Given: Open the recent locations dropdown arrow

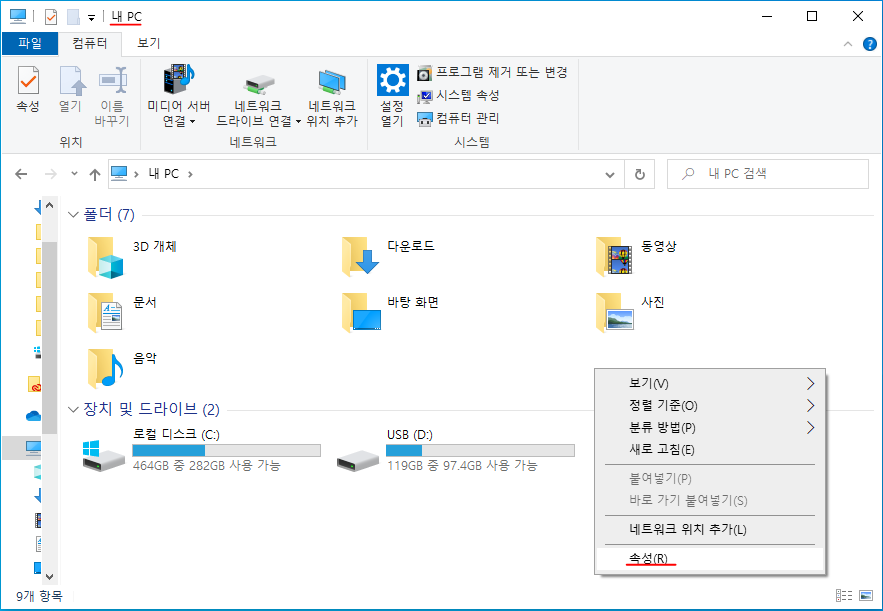Looking at the screenshot, I should click(74, 174).
